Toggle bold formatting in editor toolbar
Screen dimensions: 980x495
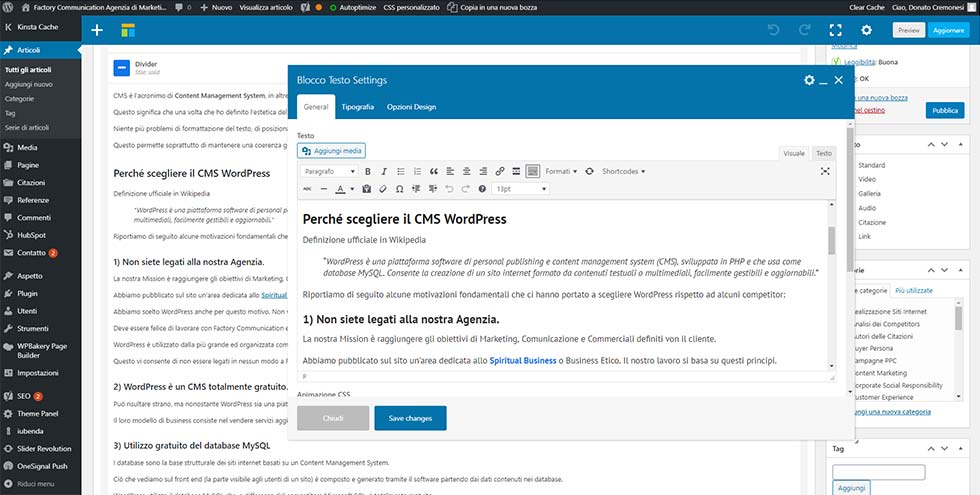click(x=368, y=171)
